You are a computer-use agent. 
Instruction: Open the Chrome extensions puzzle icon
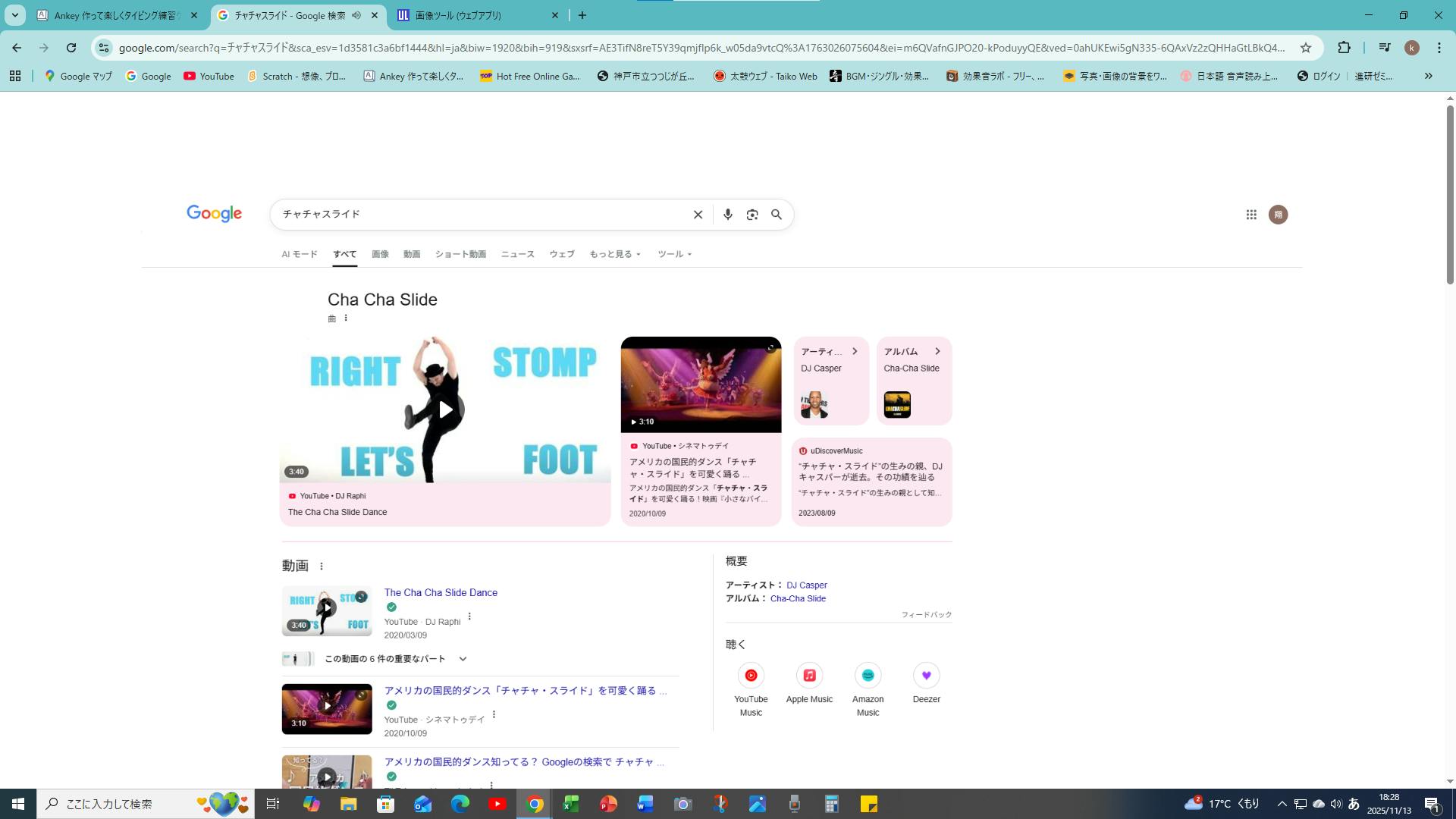pyautogui.click(x=1344, y=48)
